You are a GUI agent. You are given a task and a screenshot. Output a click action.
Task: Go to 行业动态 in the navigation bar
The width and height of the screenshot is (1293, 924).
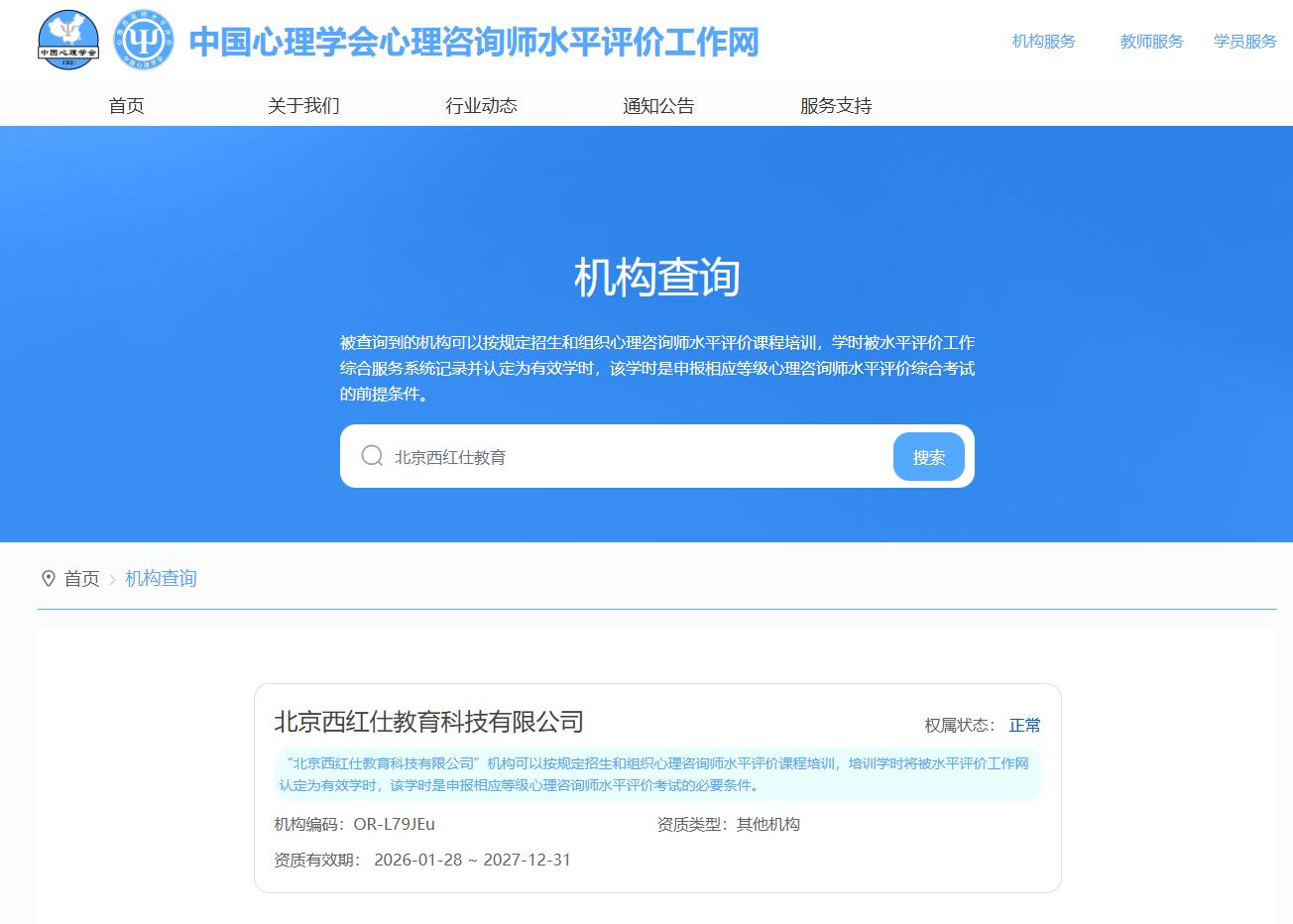point(481,106)
